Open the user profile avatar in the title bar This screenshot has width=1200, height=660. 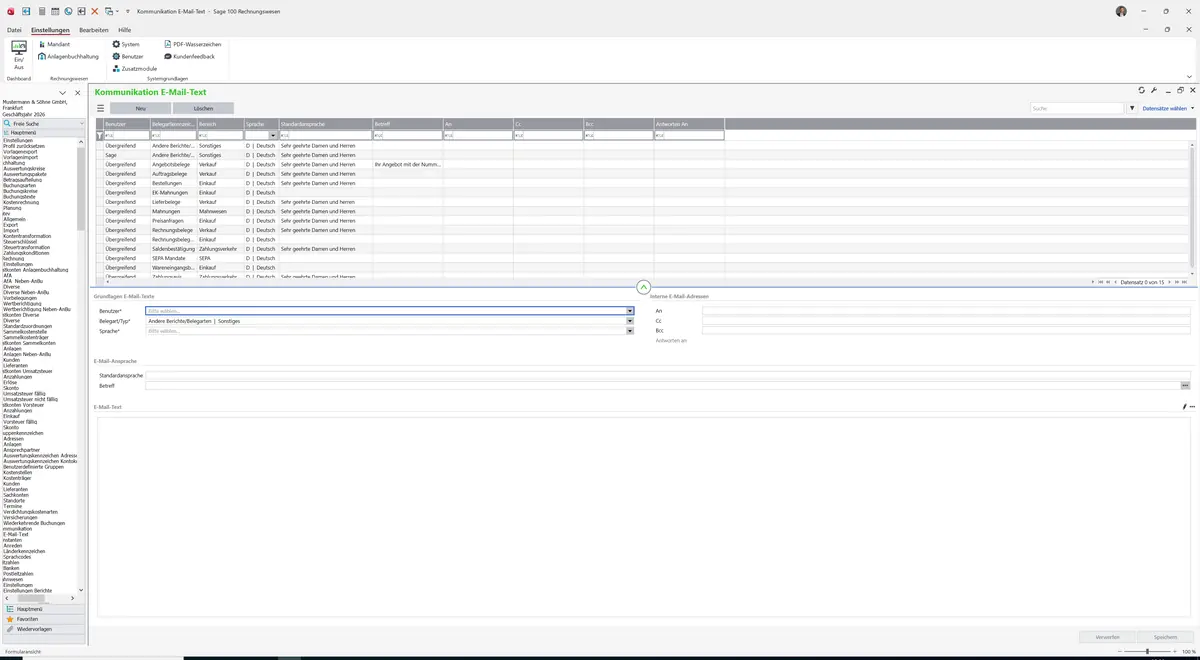1121,10
